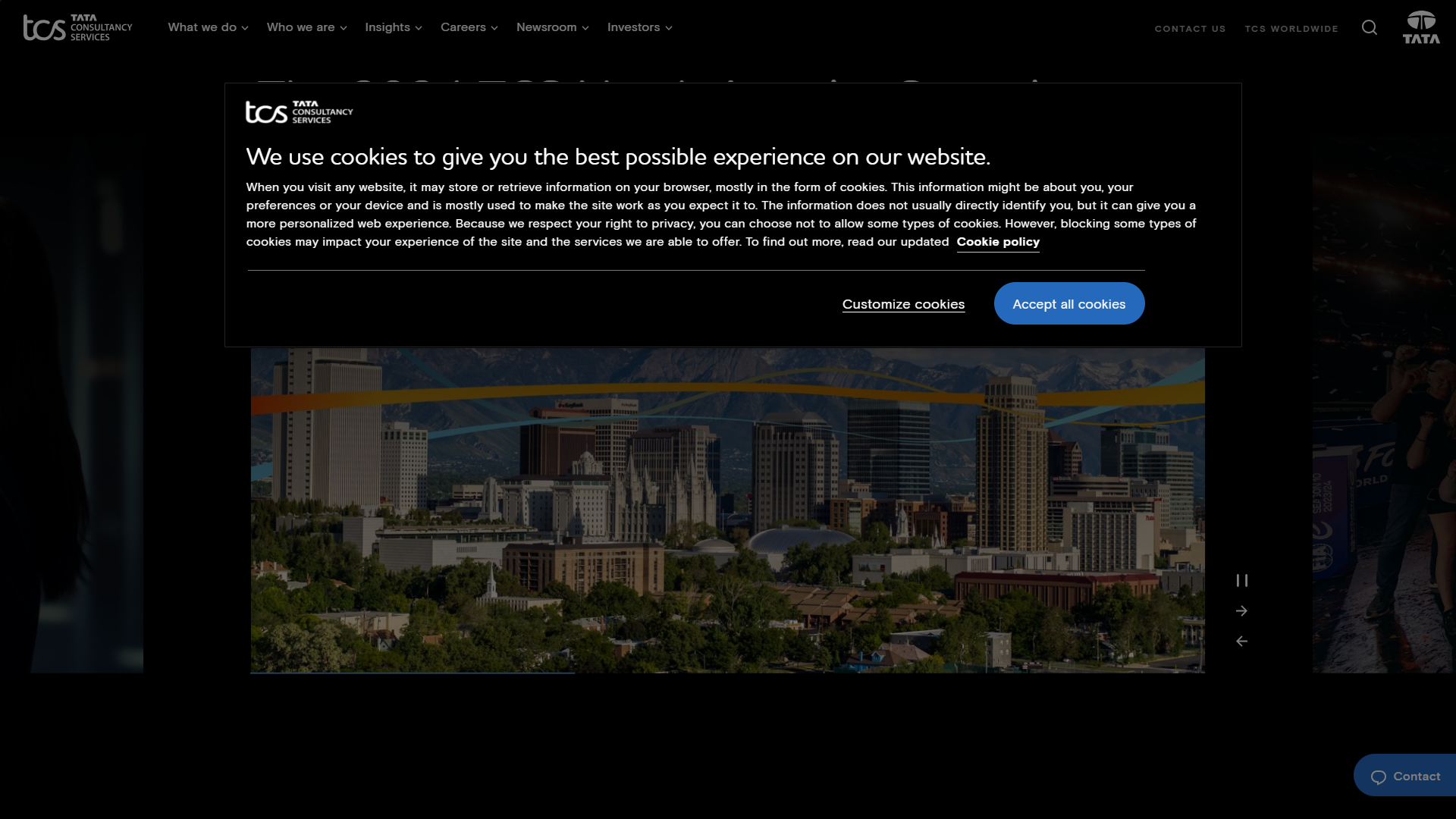Click CONTACT US in top navigation

coord(1190,28)
